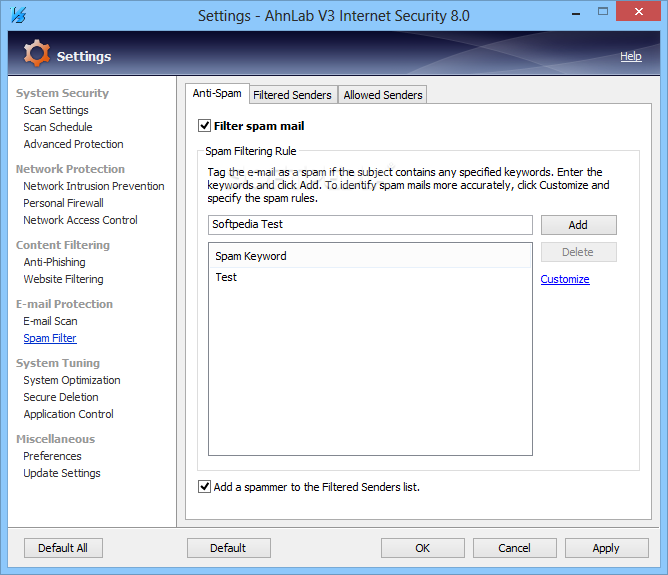Maximize the Settings window
Screen dimensions: 668x575
tap(603, 12)
